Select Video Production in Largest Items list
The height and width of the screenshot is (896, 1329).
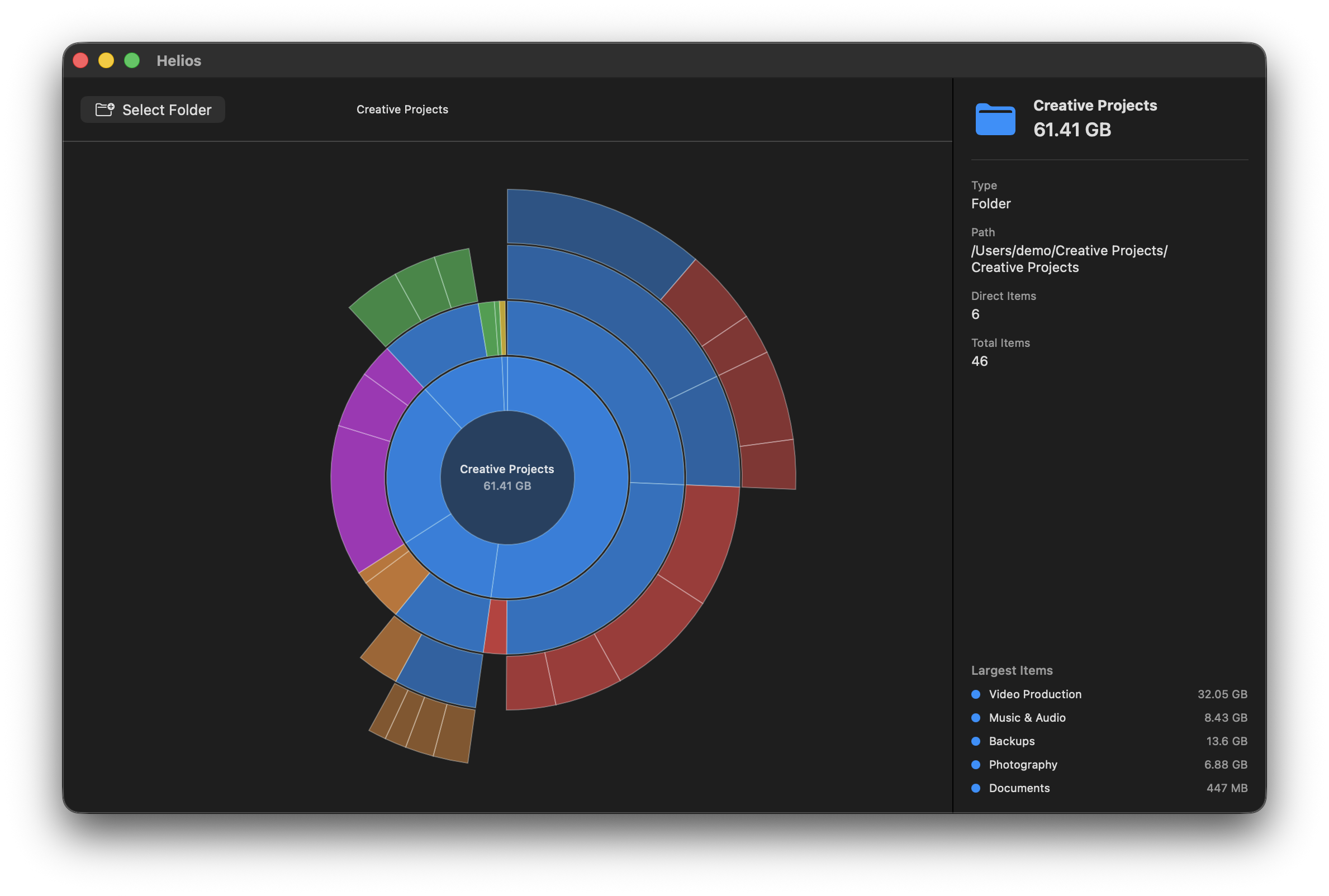tap(1034, 694)
